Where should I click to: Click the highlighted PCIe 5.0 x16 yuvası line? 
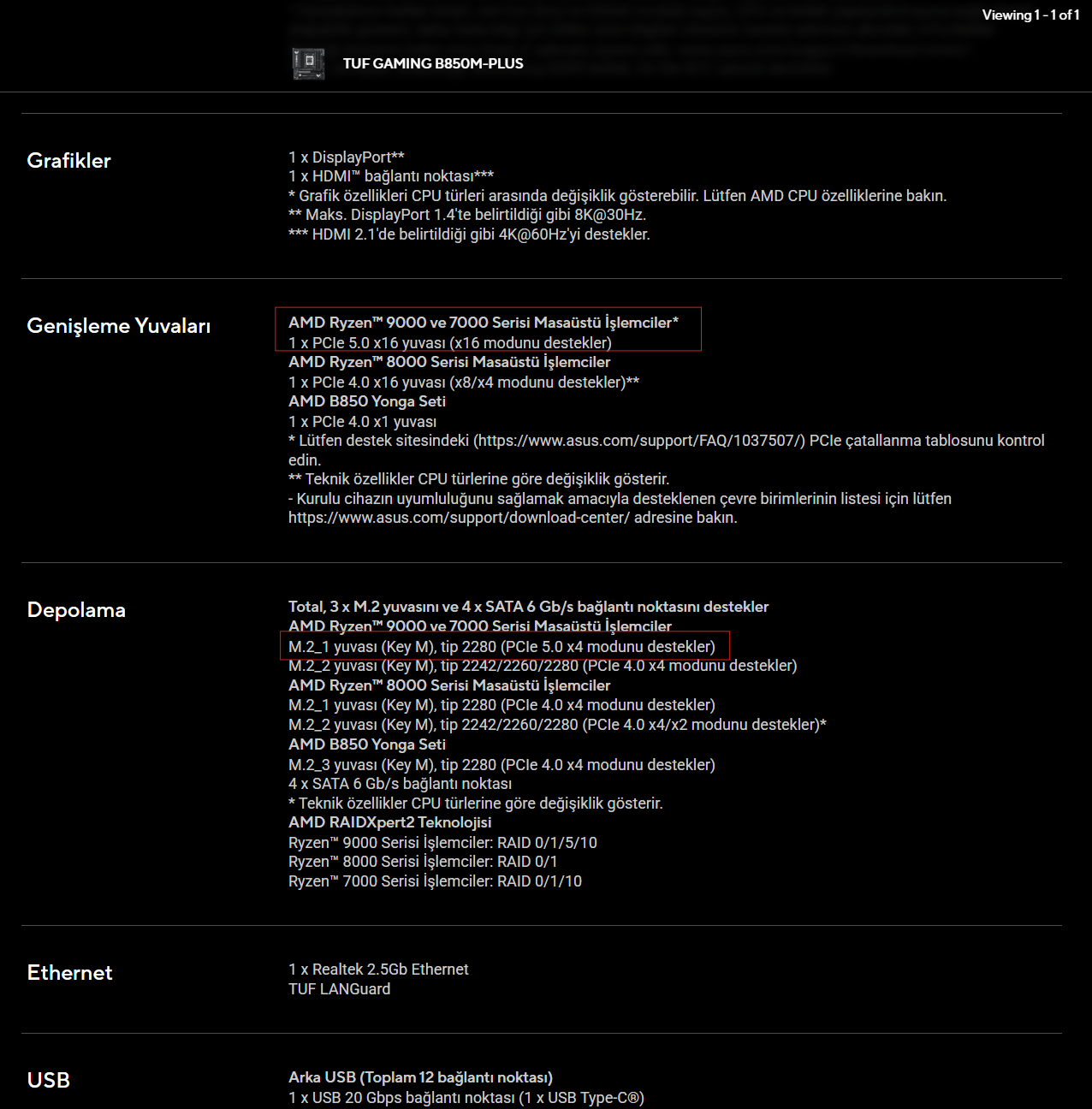click(x=450, y=342)
